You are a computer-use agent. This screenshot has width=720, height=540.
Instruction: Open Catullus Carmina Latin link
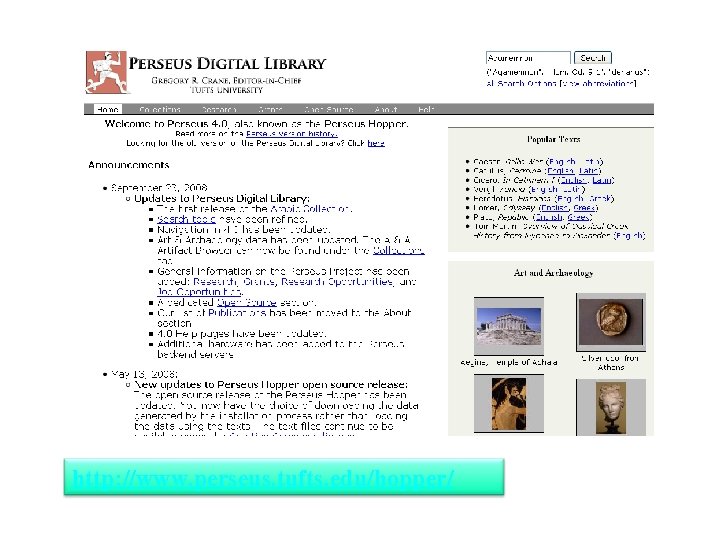coord(588,171)
